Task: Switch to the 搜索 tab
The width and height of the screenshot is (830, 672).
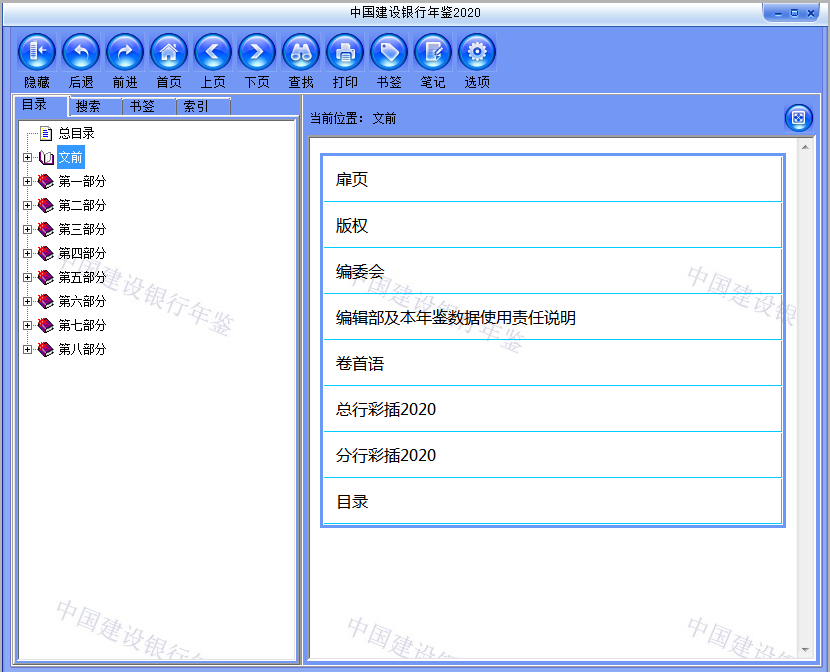Action: pyautogui.click(x=95, y=106)
